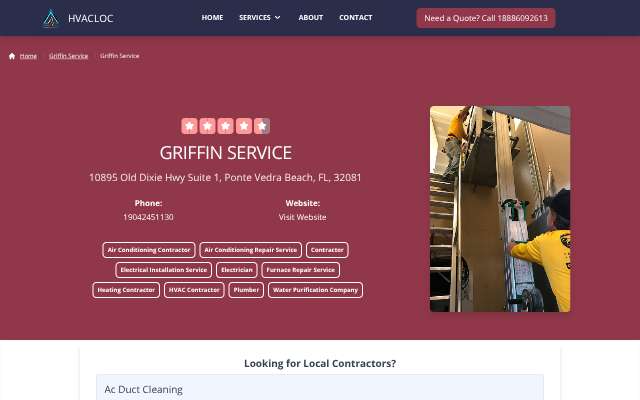Click the HVACLOC triangle logo icon
The height and width of the screenshot is (400, 640).
coord(51,18)
